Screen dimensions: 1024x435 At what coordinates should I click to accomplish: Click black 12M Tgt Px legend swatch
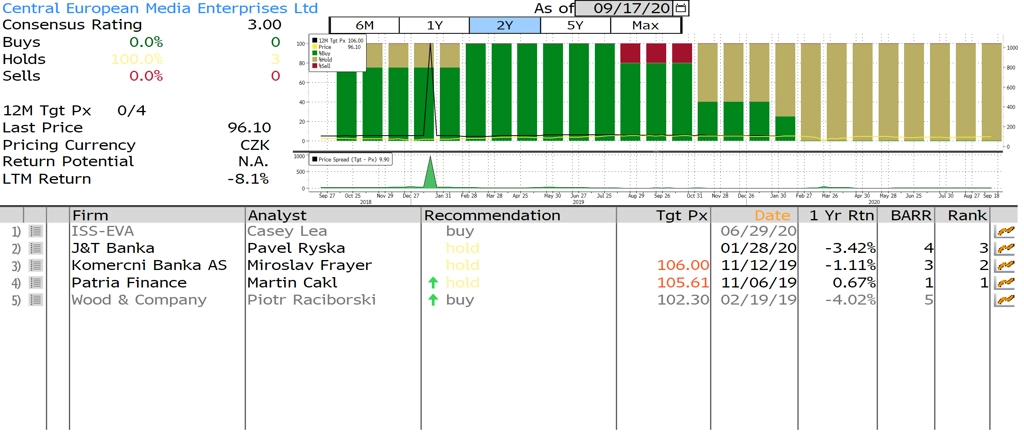coord(314,40)
